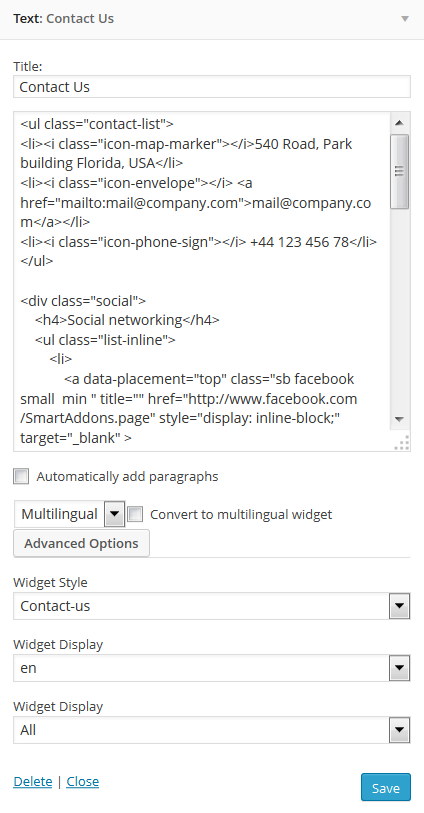Click the Widget Style dropdown arrow icon
The image size is (424, 813).
coord(399,606)
